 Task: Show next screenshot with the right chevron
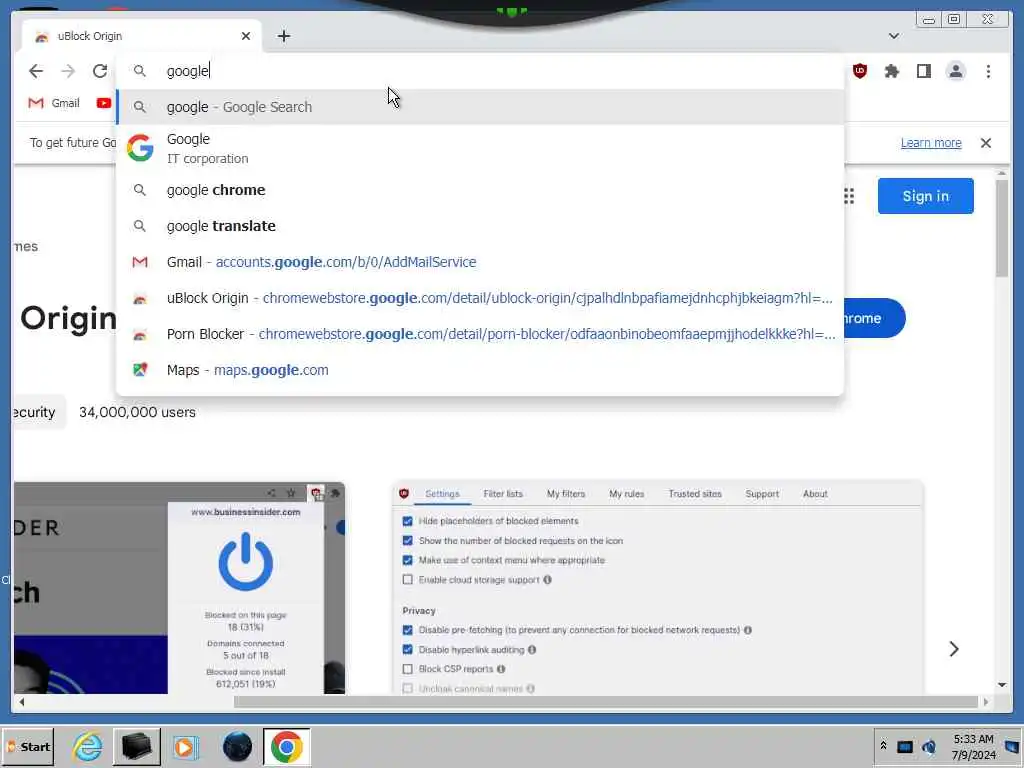click(x=953, y=648)
